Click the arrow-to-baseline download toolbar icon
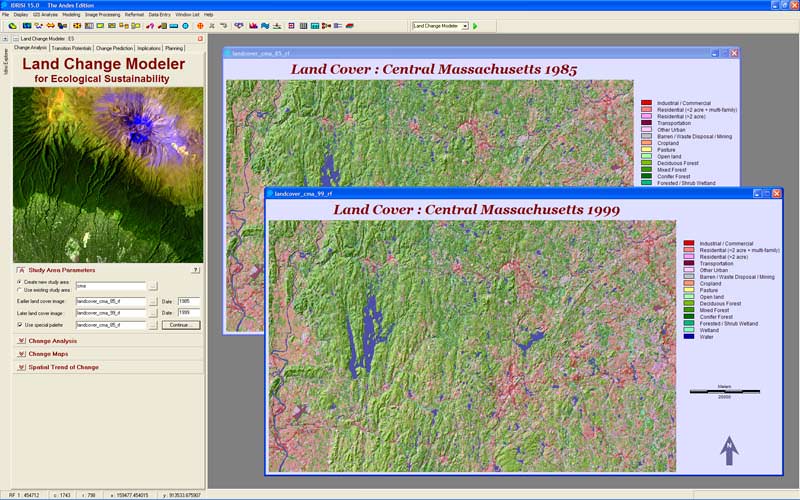Image resolution: width=800 pixels, height=500 pixels. point(277,26)
